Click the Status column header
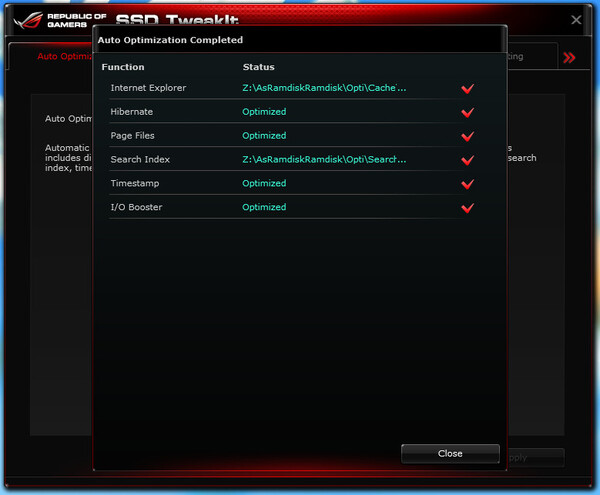 tap(258, 67)
